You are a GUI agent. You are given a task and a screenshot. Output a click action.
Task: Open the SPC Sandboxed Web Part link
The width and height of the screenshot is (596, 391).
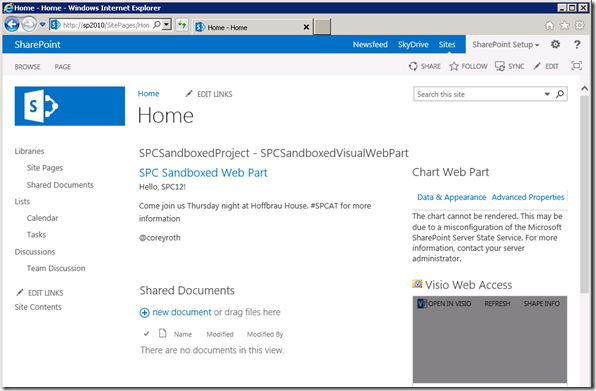203,173
